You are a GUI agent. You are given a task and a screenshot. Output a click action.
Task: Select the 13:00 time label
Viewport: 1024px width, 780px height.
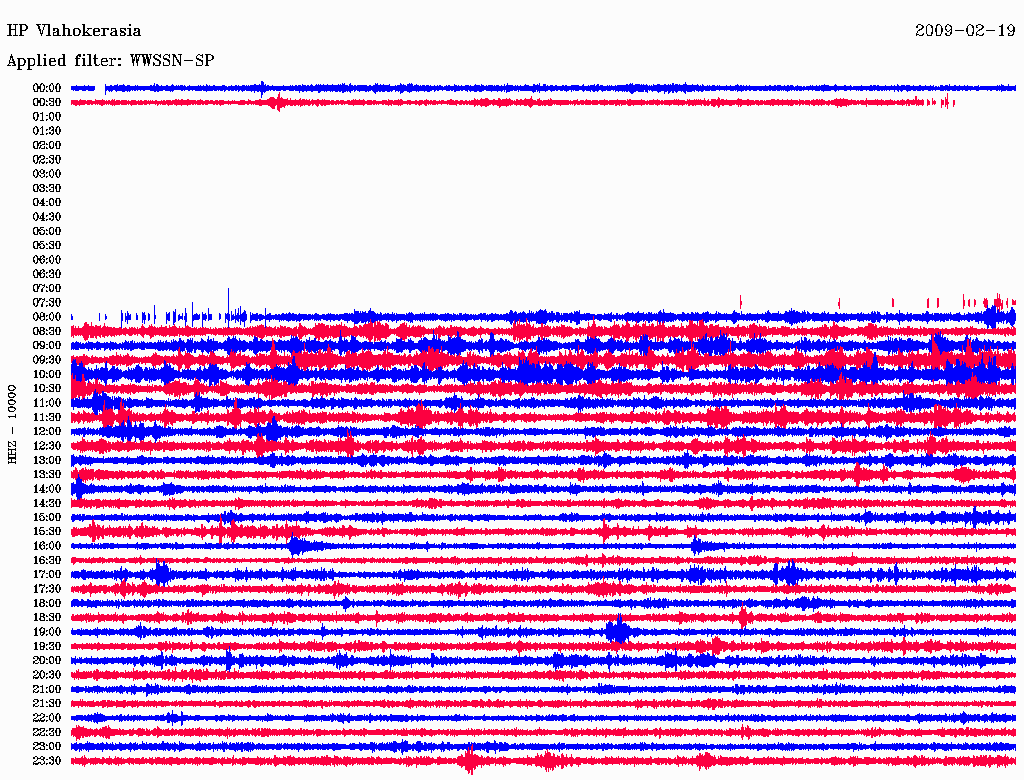click(46, 461)
